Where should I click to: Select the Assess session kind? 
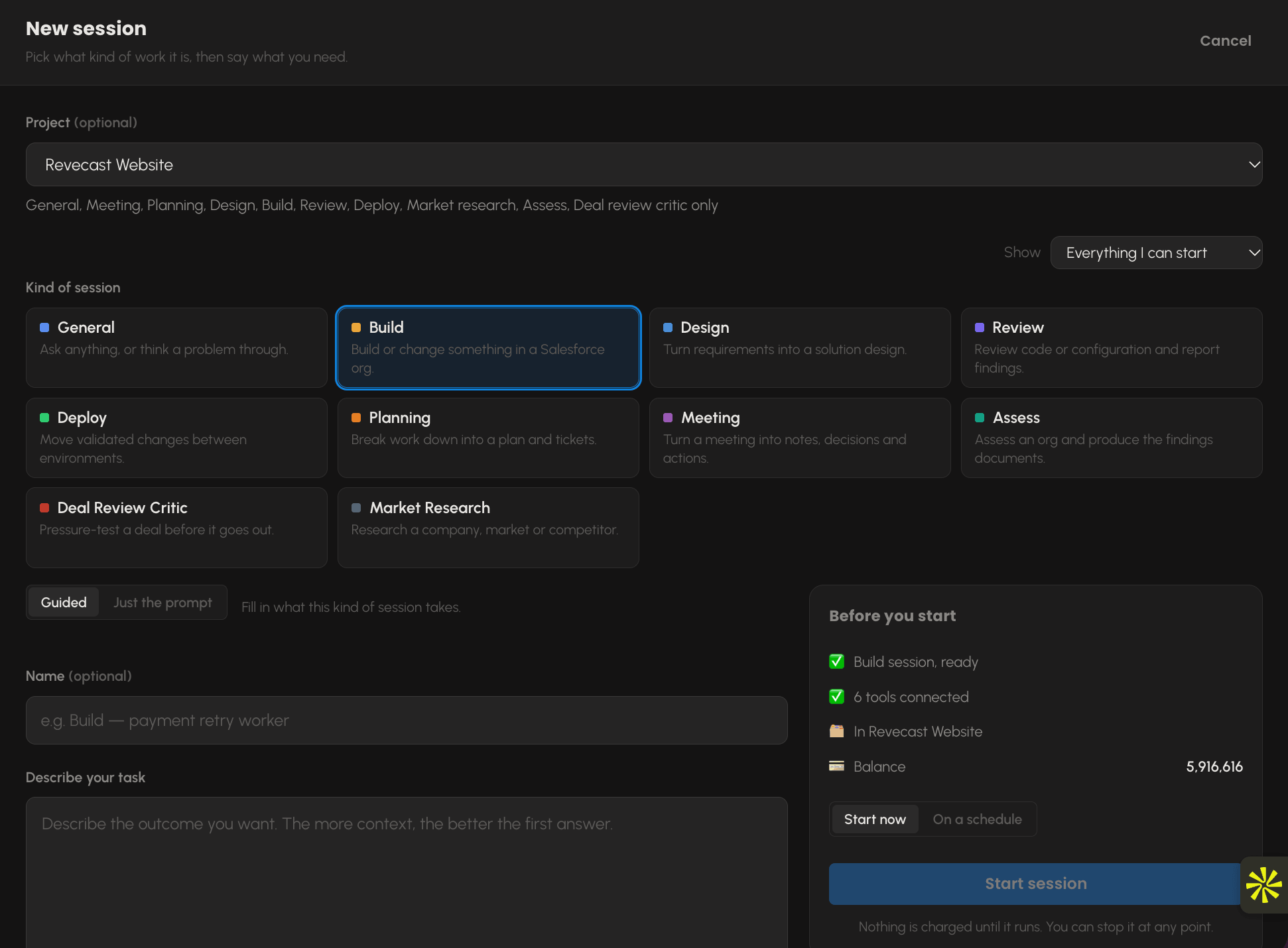pyautogui.click(x=1112, y=438)
